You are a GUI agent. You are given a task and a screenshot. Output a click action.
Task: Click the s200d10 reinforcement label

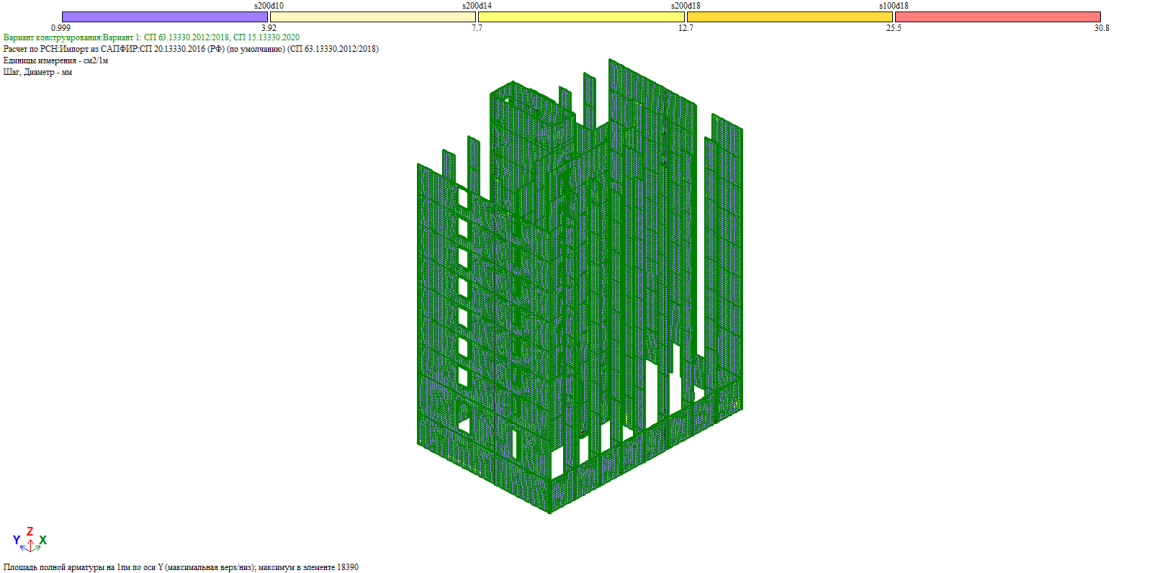[268, 6]
